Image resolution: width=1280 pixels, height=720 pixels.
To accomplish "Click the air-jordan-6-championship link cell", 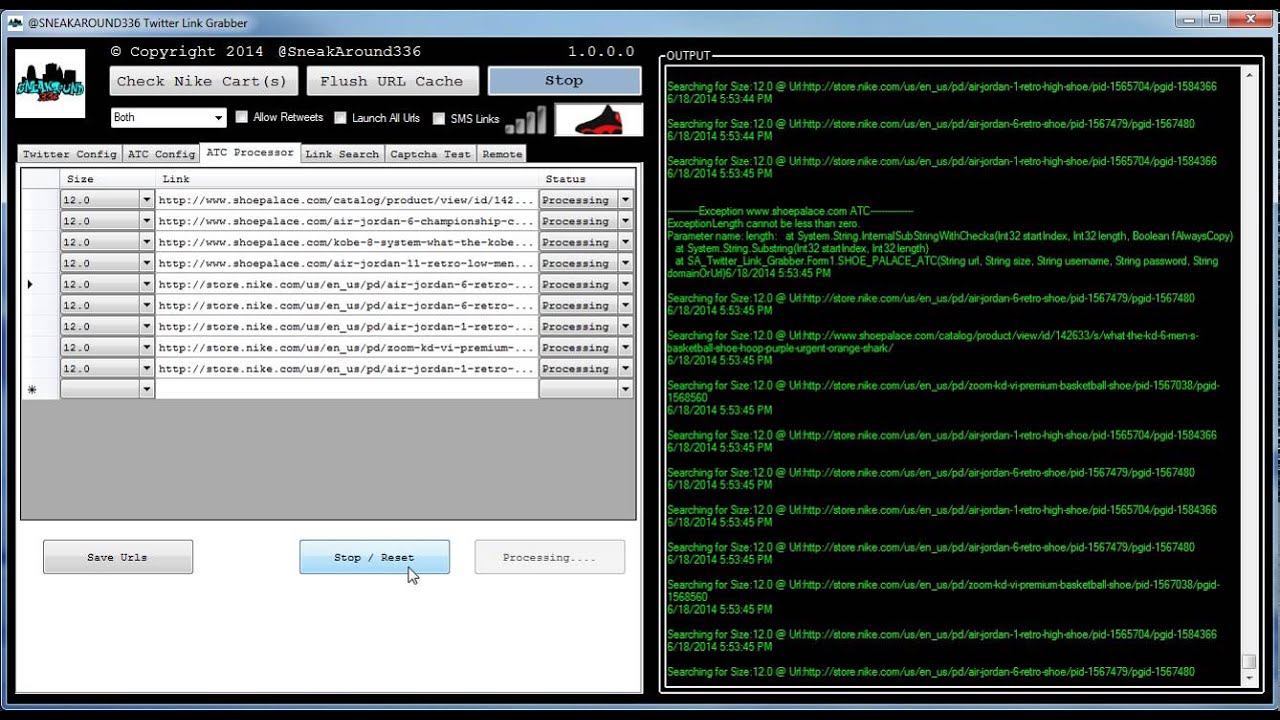I will [346, 221].
